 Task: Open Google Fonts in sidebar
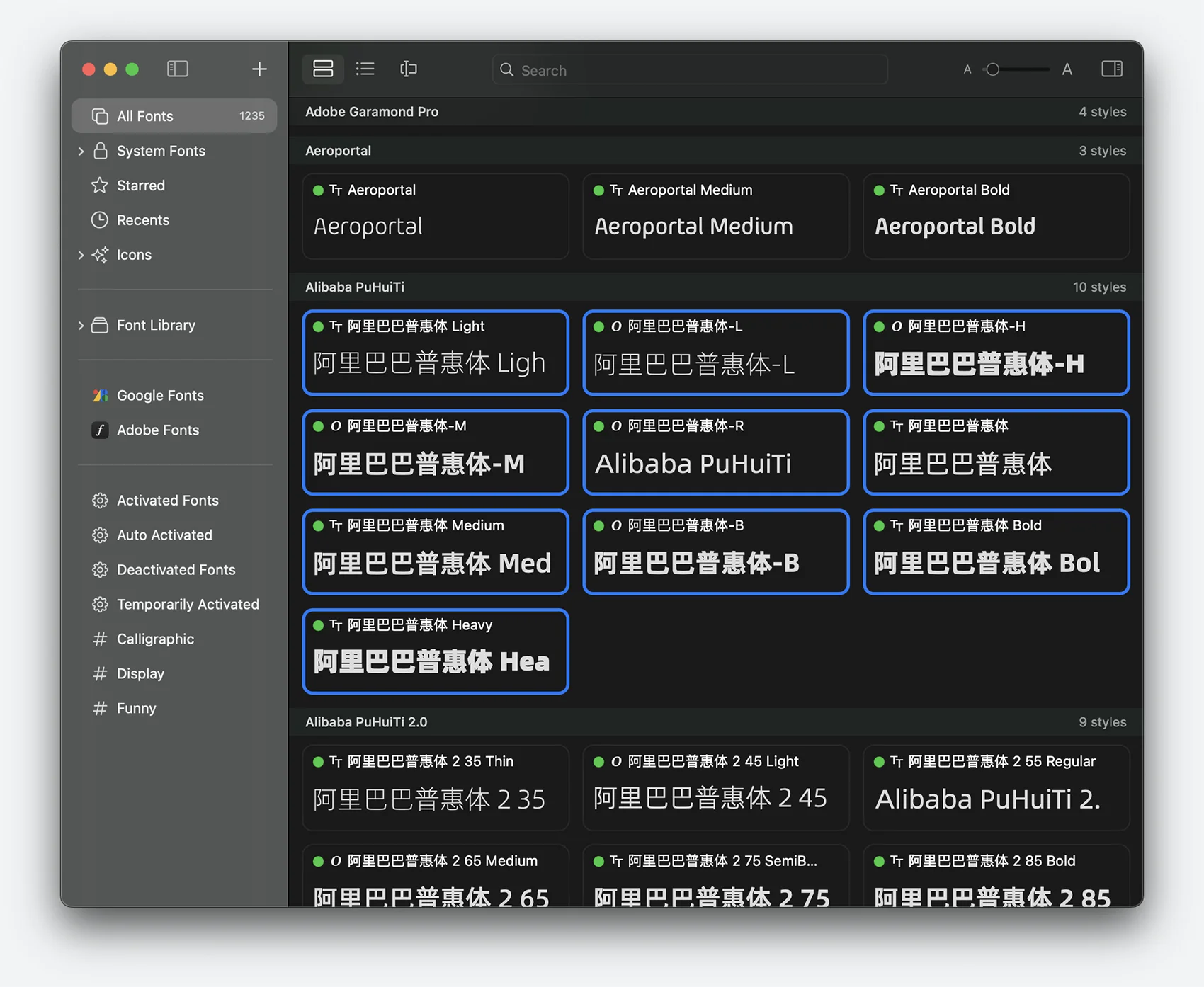click(x=174, y=395)
